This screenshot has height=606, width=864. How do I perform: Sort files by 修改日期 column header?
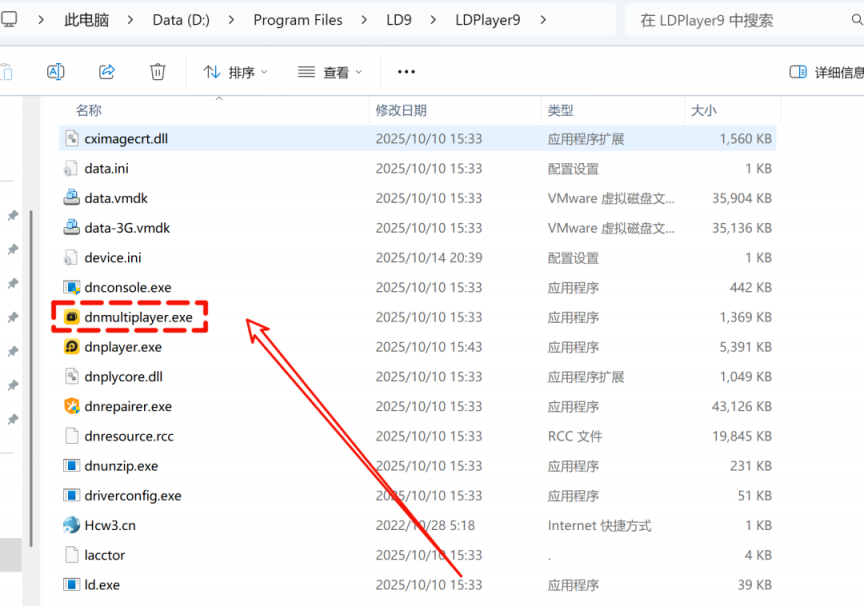click(401, 110)
